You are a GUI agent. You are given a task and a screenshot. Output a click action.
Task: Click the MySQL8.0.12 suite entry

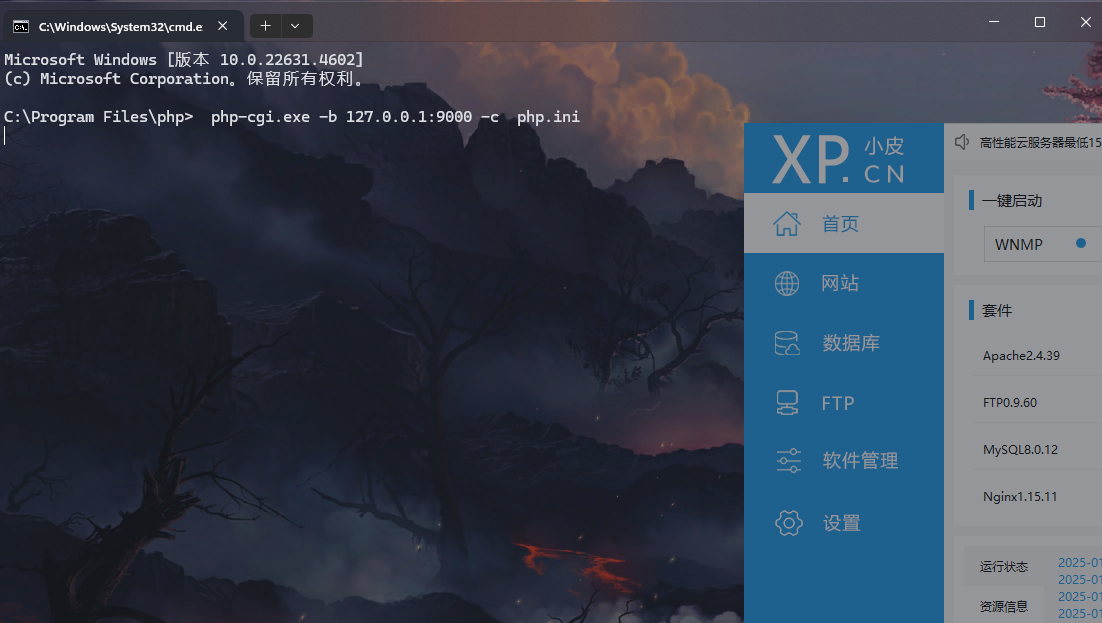(1020, 450)
